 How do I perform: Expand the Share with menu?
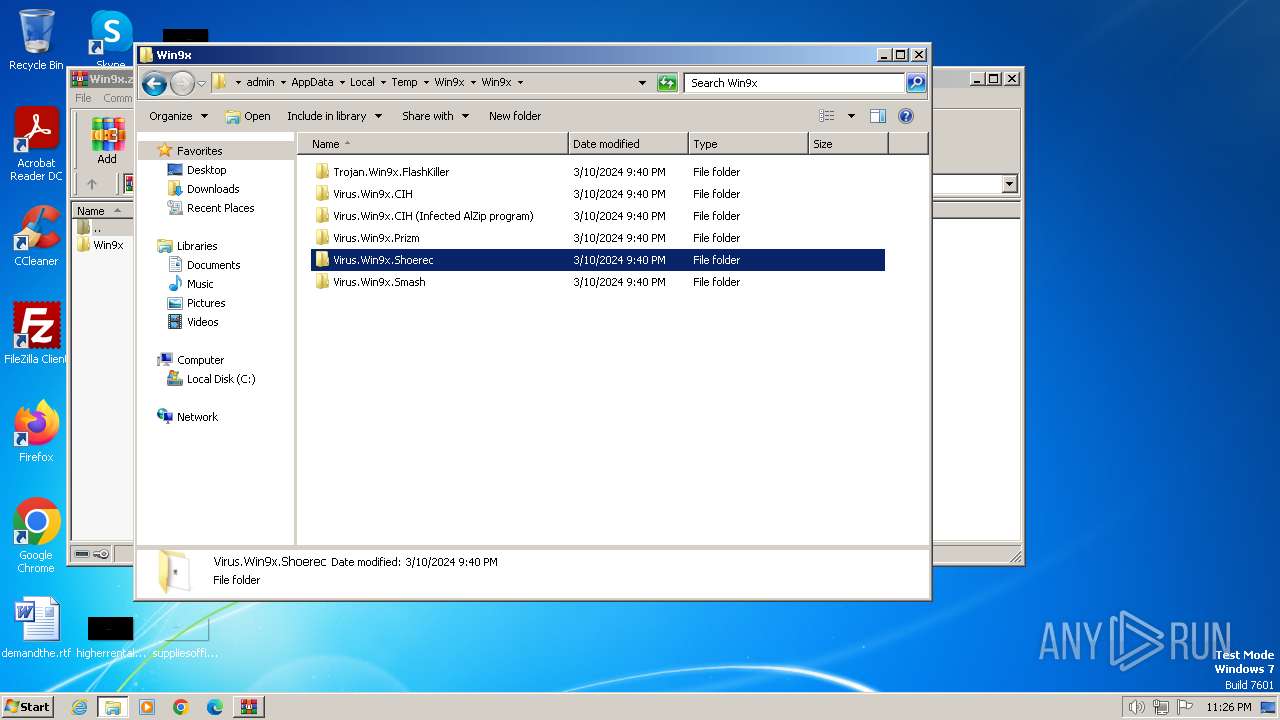point(435,116)
